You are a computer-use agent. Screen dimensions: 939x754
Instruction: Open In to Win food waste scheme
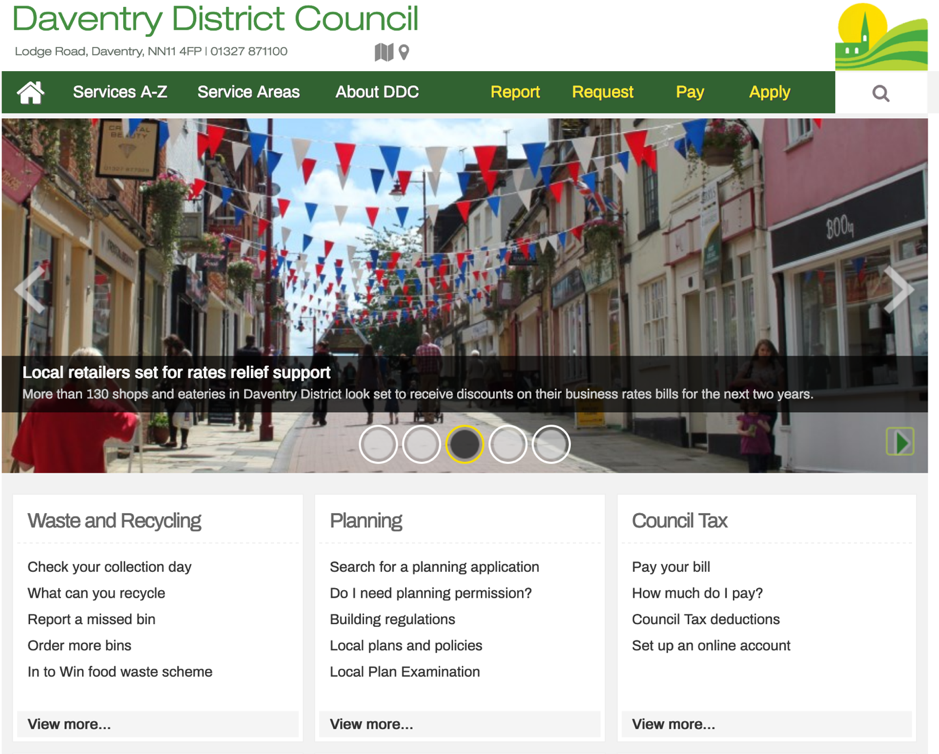point(120,672)
